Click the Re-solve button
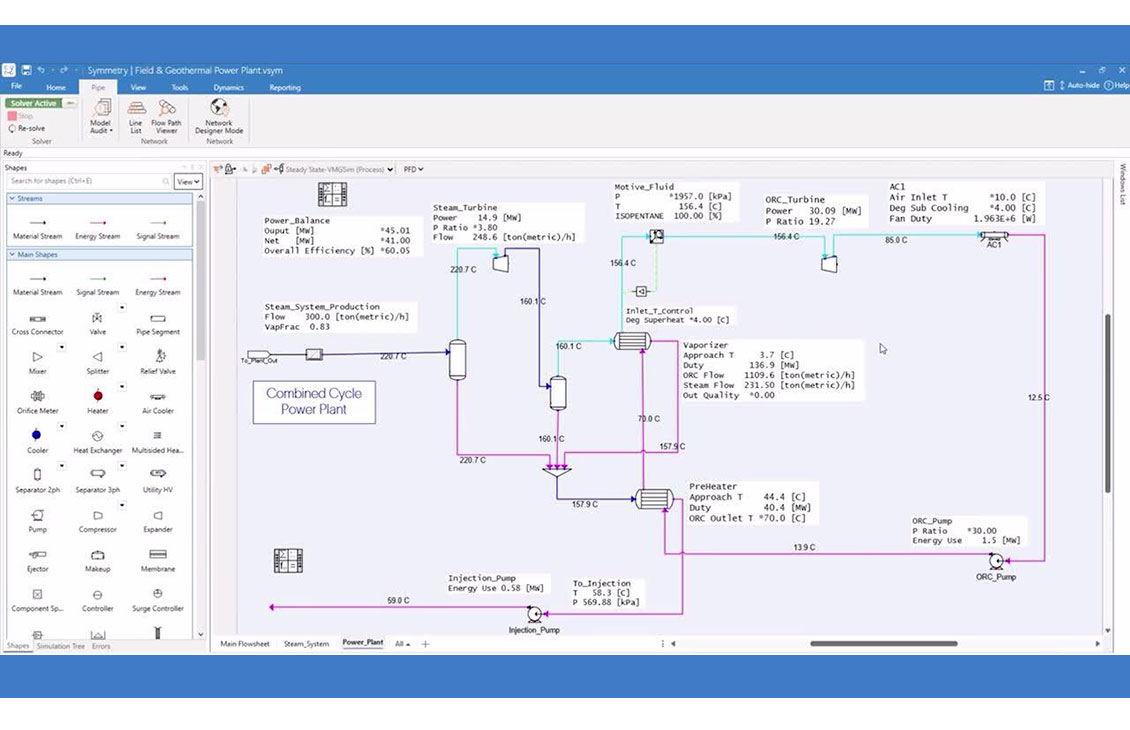The image size is (1130, 730). 27,128
